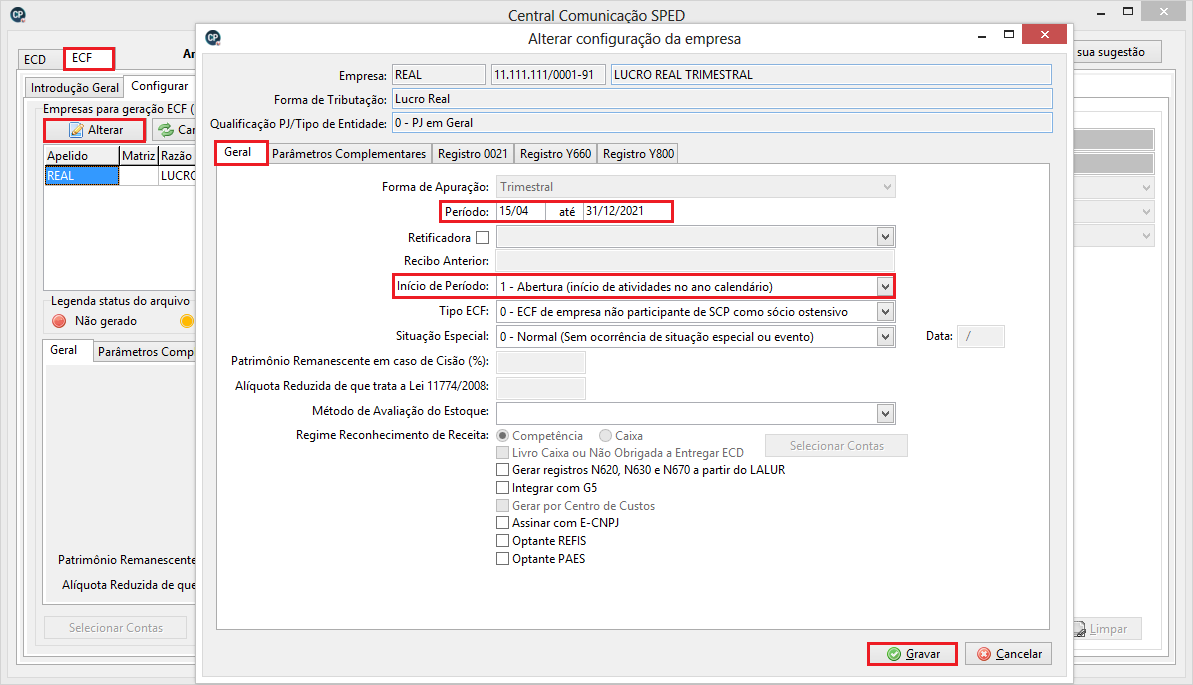
Task: Toggle the Gerar por Centro de Custos checkbox
Action: pyautogui.click(x=502, y=505)
